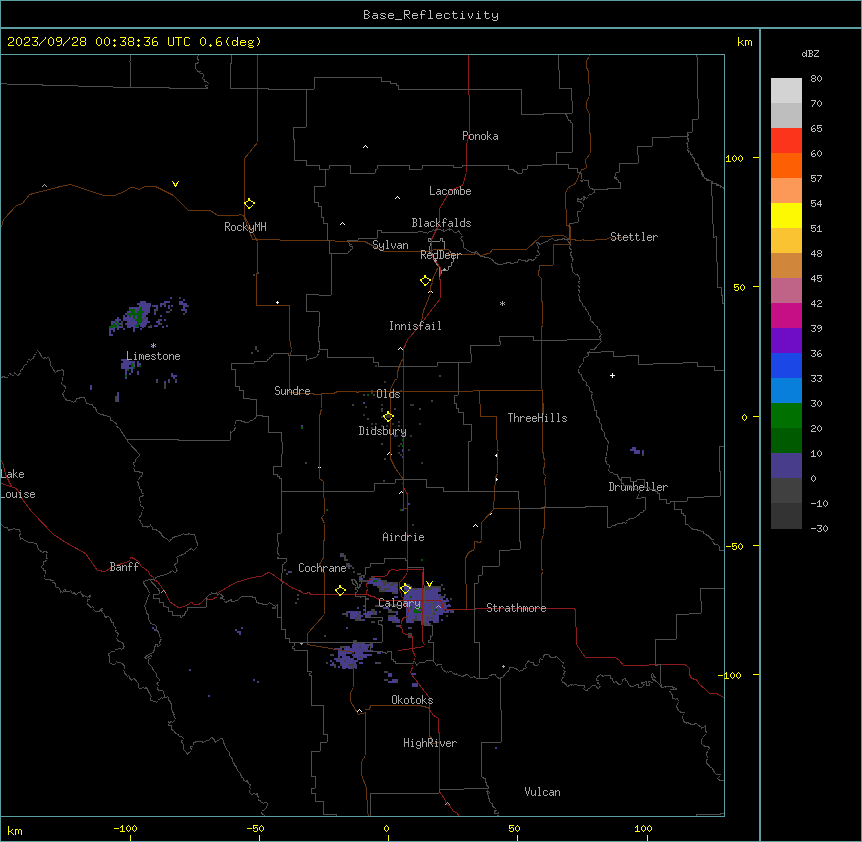Click the Banff label
This screenshot has width=862, height=842.
124,567
